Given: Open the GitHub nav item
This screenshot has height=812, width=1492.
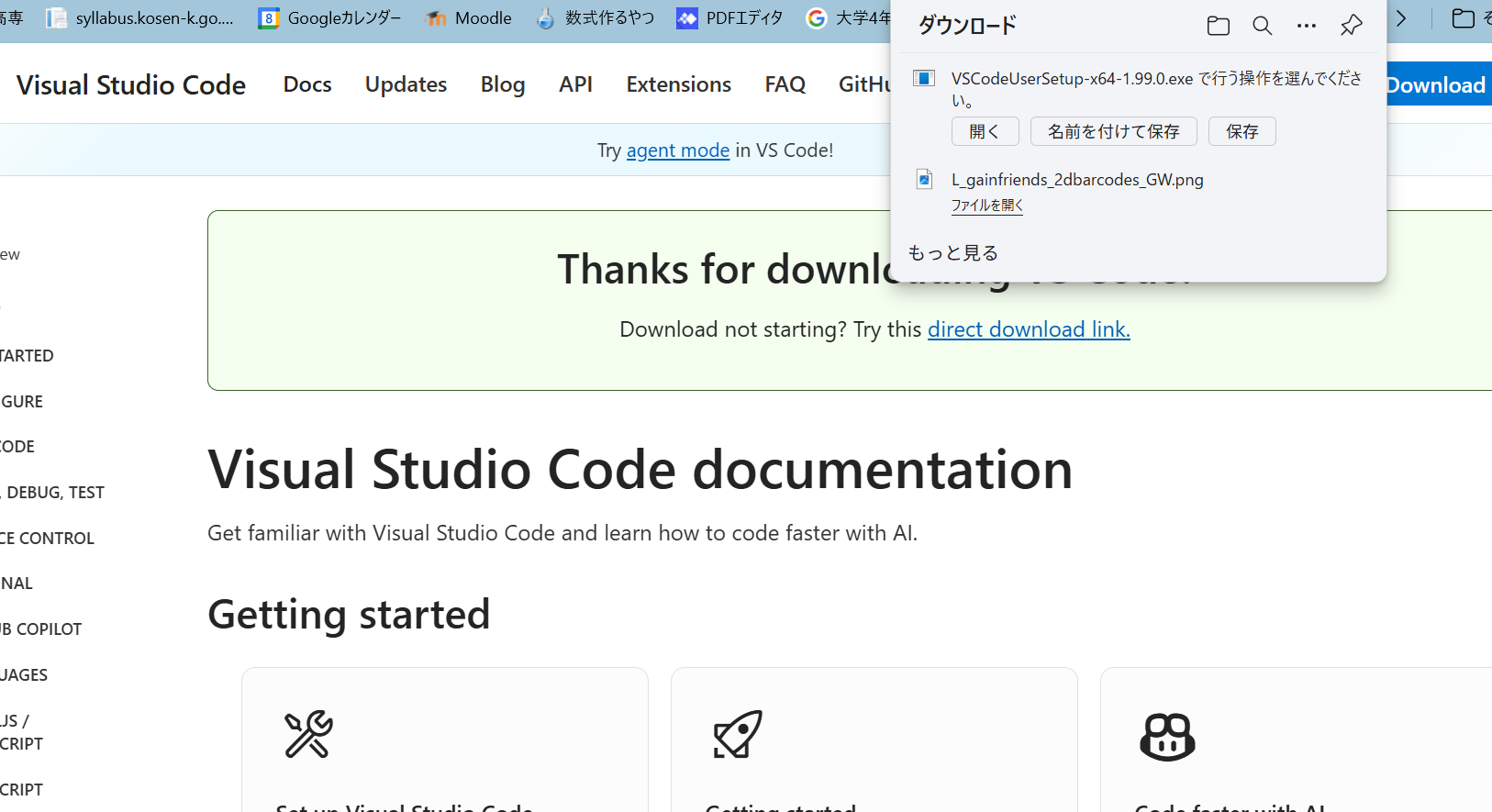Looking at the screenshot, I should tap(864, 84).
